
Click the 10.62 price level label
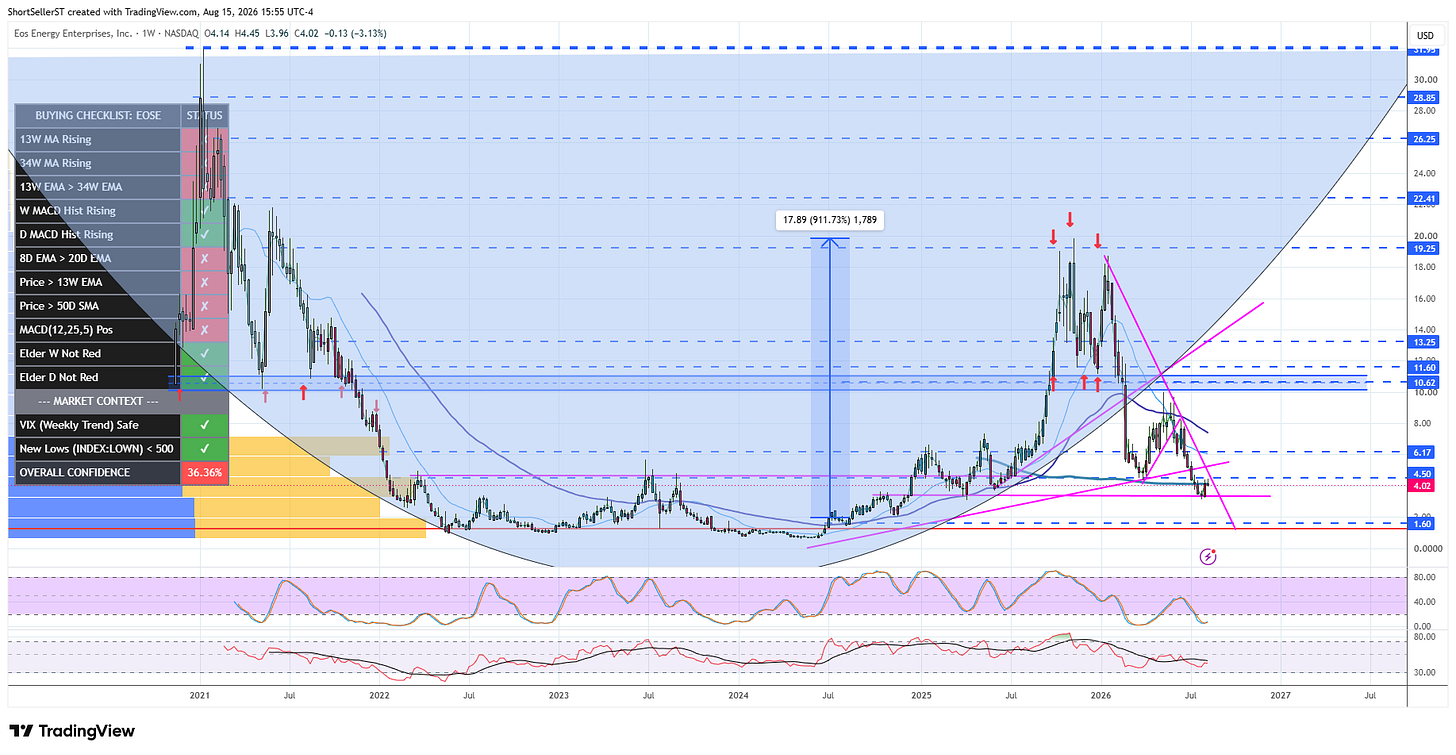[1423, 382]
